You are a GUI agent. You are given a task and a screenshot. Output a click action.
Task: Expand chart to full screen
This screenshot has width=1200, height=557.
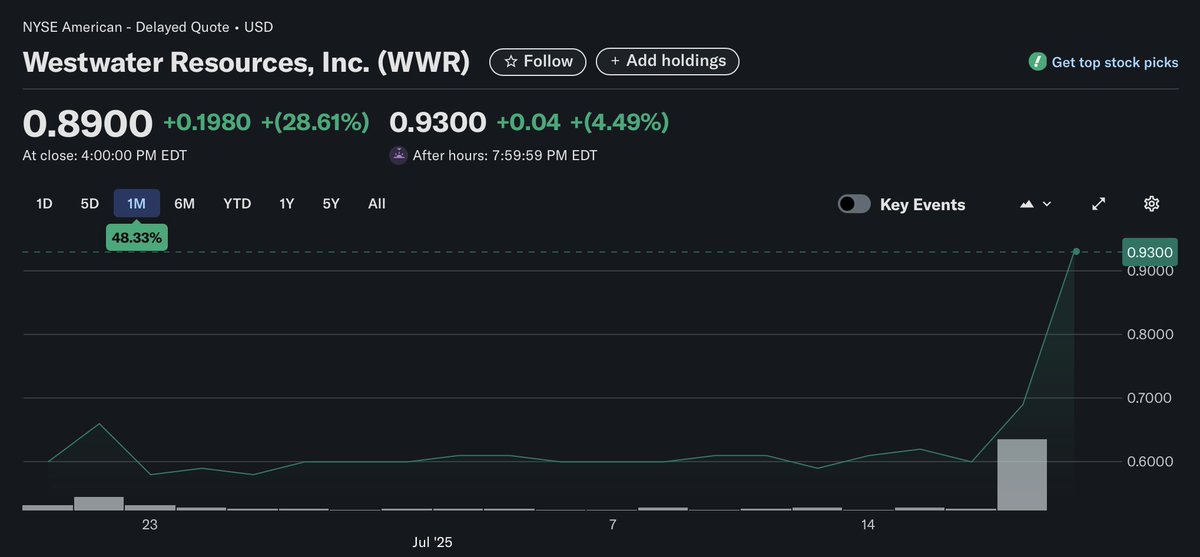(1098, 204)
